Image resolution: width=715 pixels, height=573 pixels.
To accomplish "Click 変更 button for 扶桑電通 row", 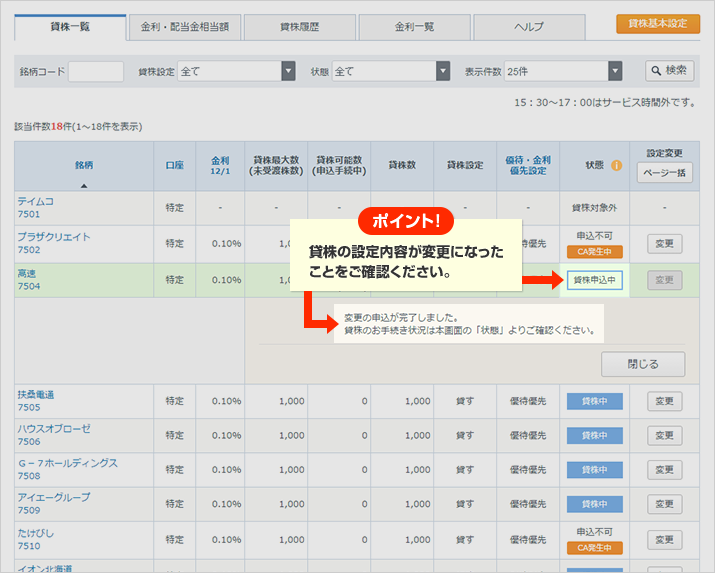I will [x=664, y=402].
